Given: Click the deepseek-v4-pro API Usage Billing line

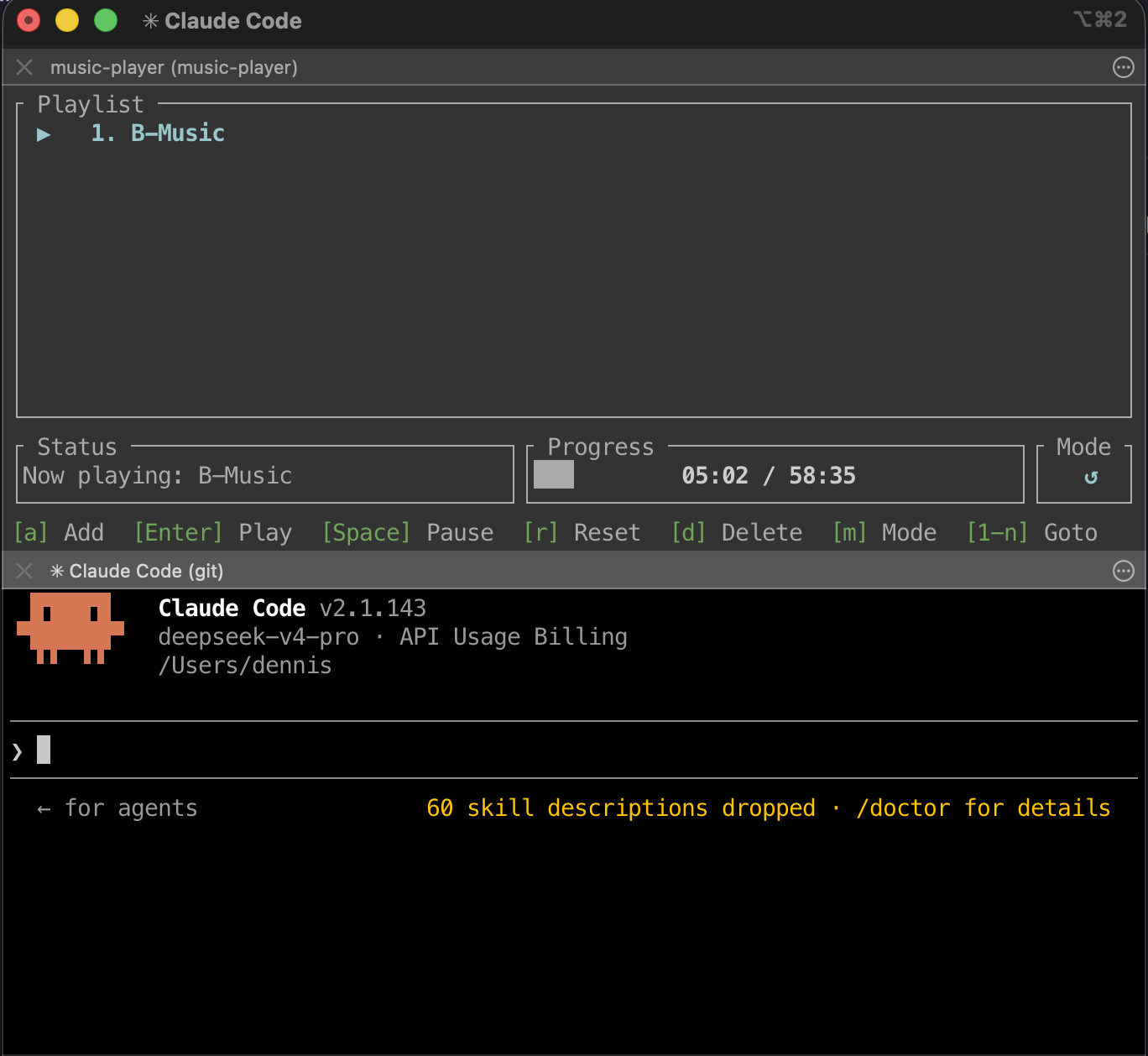Looking at the screenshot, I should pos(393,637).
